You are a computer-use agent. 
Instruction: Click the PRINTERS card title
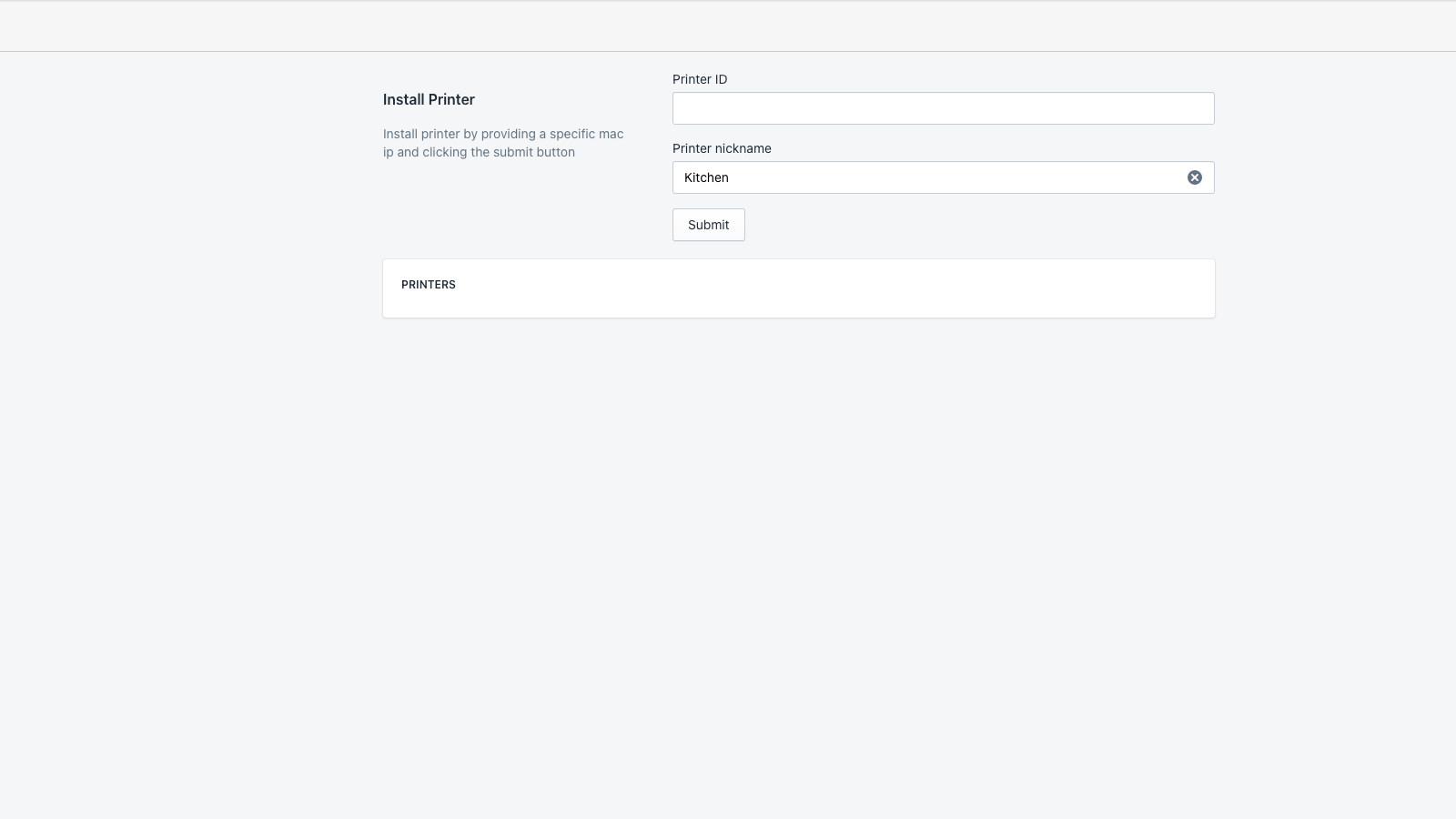pos(429,285)
